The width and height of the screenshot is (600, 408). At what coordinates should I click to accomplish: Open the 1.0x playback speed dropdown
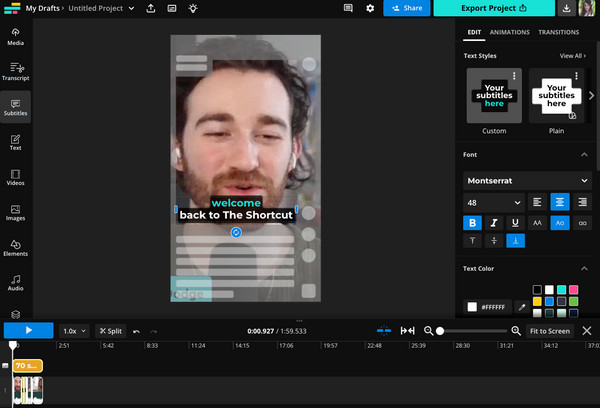tap(75, 330)
